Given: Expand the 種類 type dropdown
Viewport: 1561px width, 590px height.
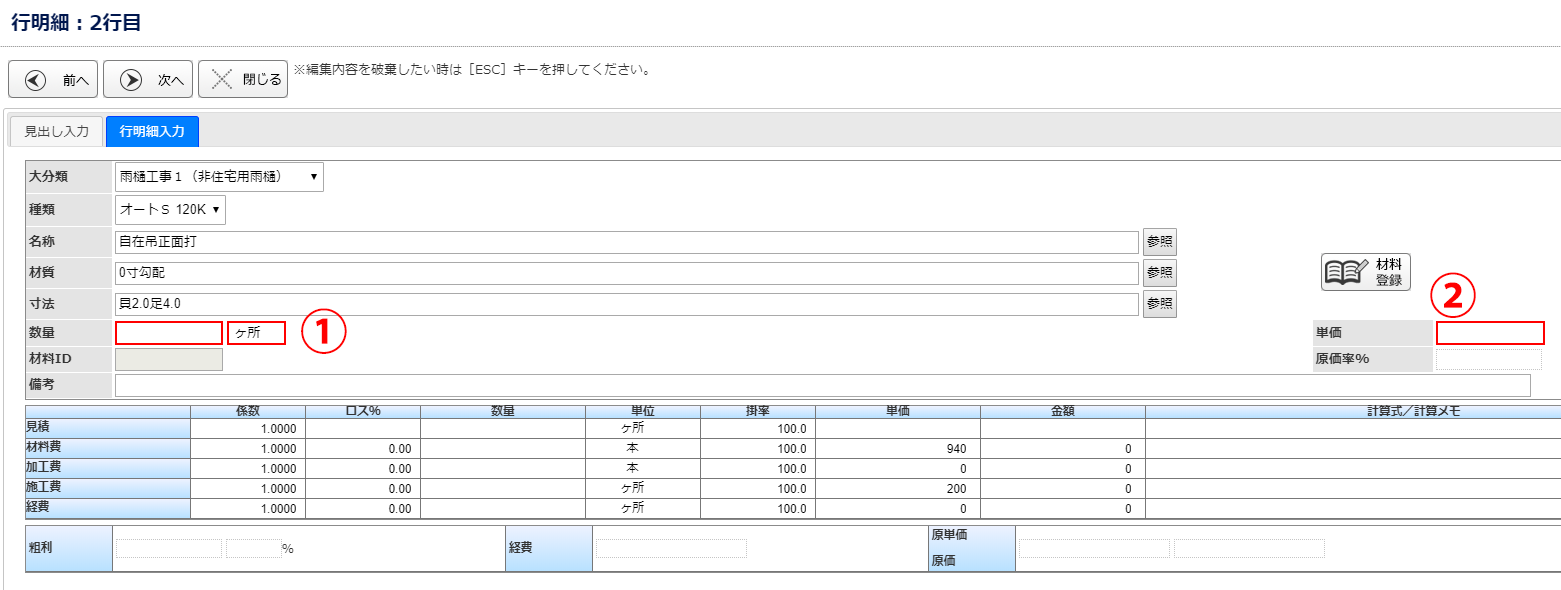Looking at the screenshot, I should point(170,210).
